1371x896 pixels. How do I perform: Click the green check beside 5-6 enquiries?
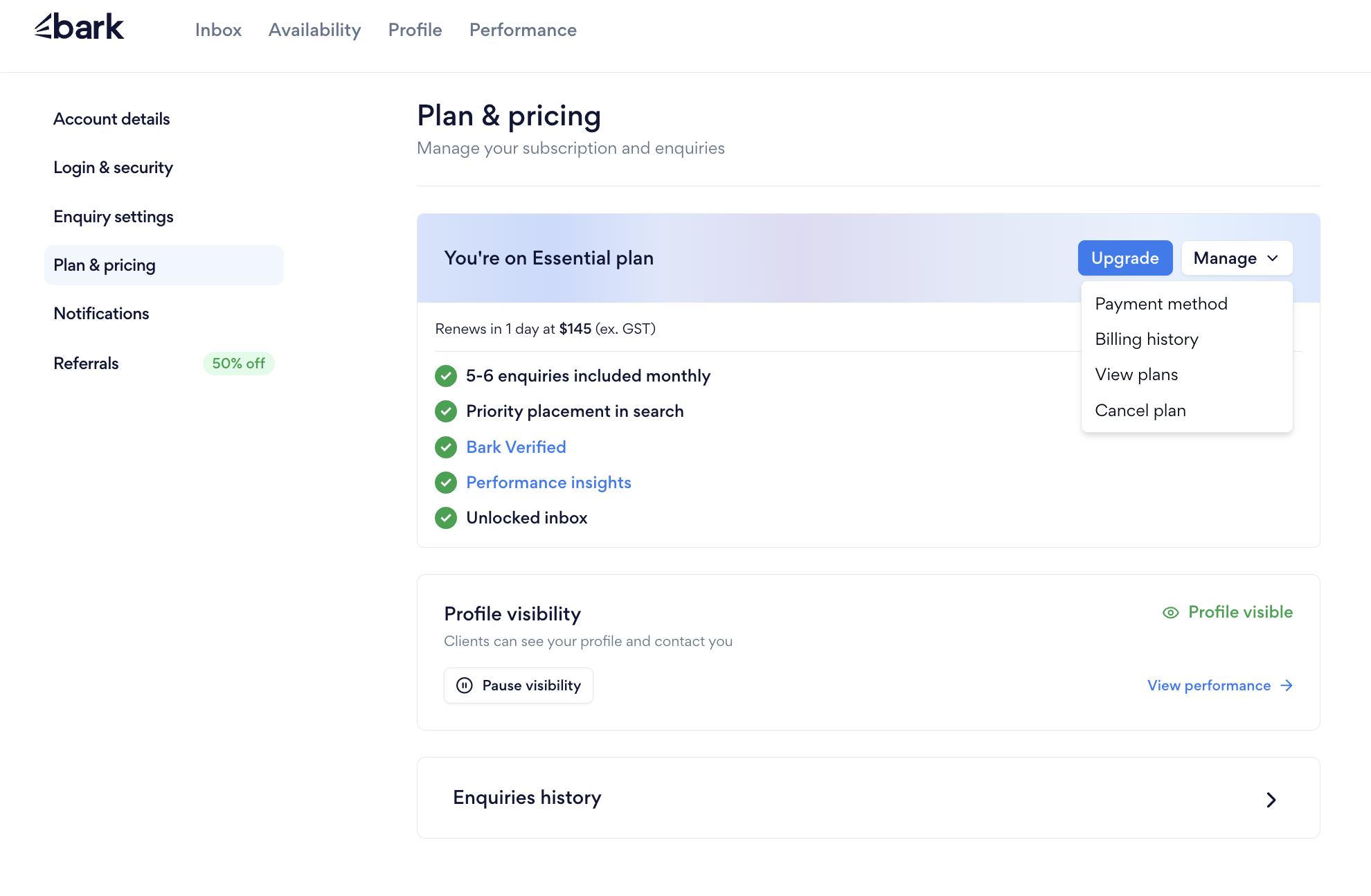(x=446, y=376)
